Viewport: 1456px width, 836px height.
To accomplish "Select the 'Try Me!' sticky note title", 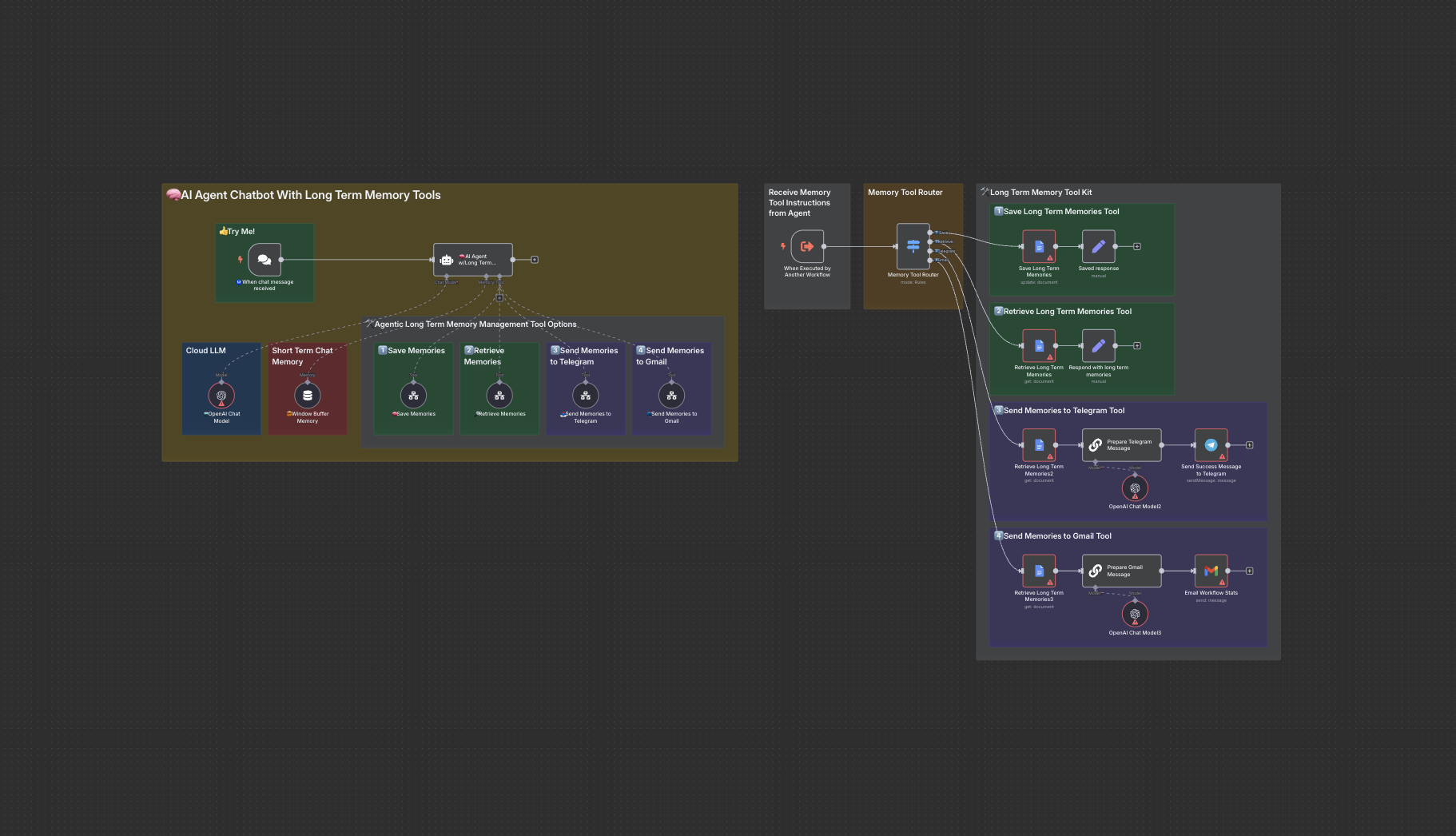I will click(241, 232).
